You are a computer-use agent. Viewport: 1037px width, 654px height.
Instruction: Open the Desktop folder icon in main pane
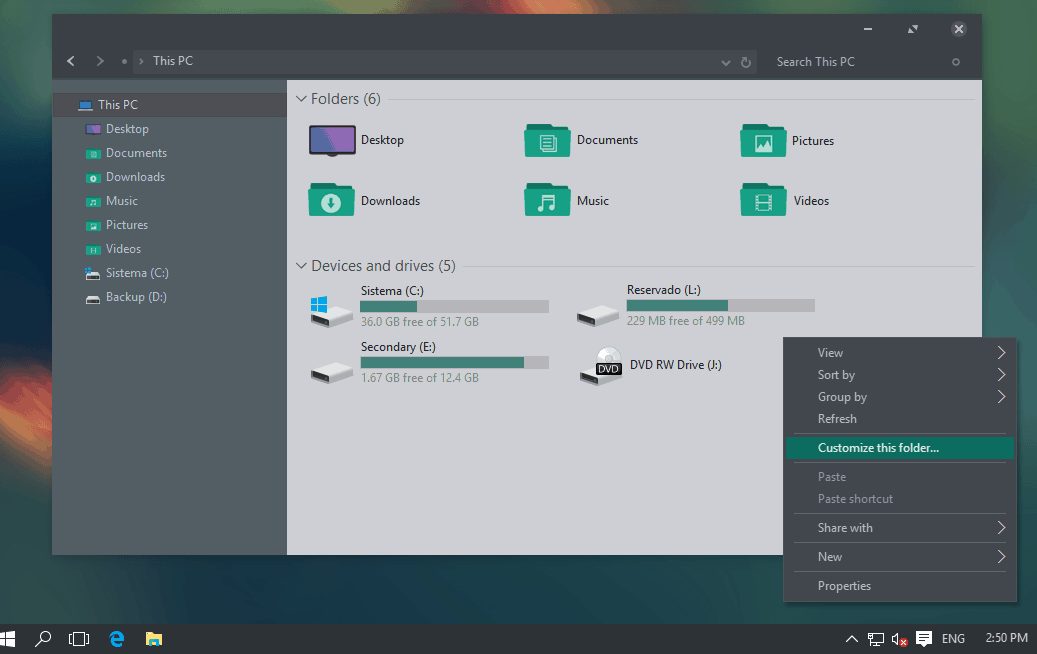click(332, 140)
